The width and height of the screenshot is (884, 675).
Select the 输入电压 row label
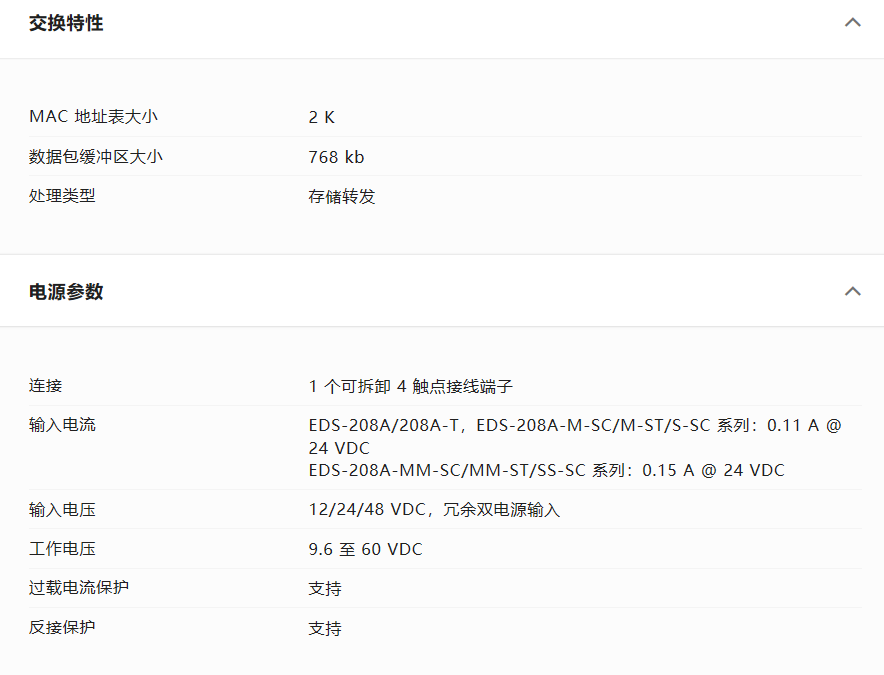tap(62, 509)
